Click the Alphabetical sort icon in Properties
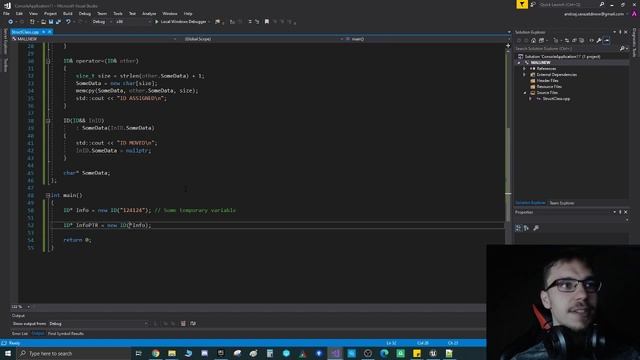640x360 pixels. point(526,228)
